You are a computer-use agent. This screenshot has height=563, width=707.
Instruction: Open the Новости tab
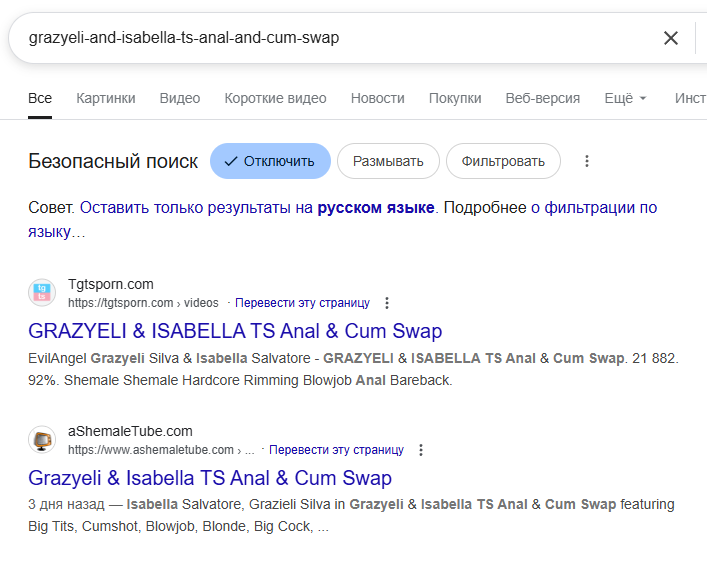[x=377, y=98]
